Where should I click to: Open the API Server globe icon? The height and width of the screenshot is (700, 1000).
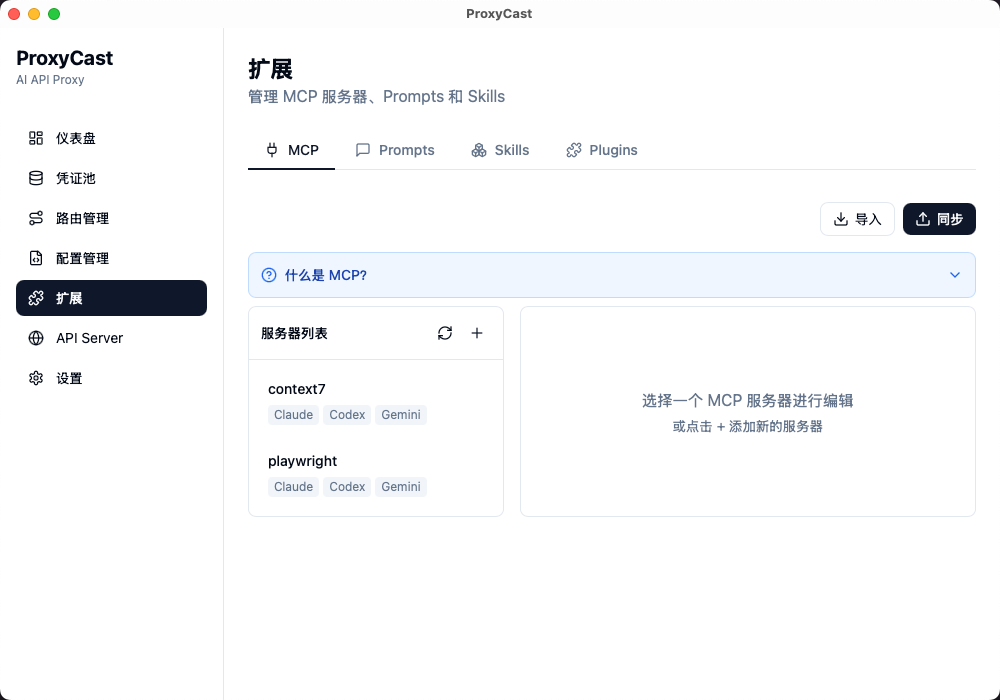coord(36,338)
